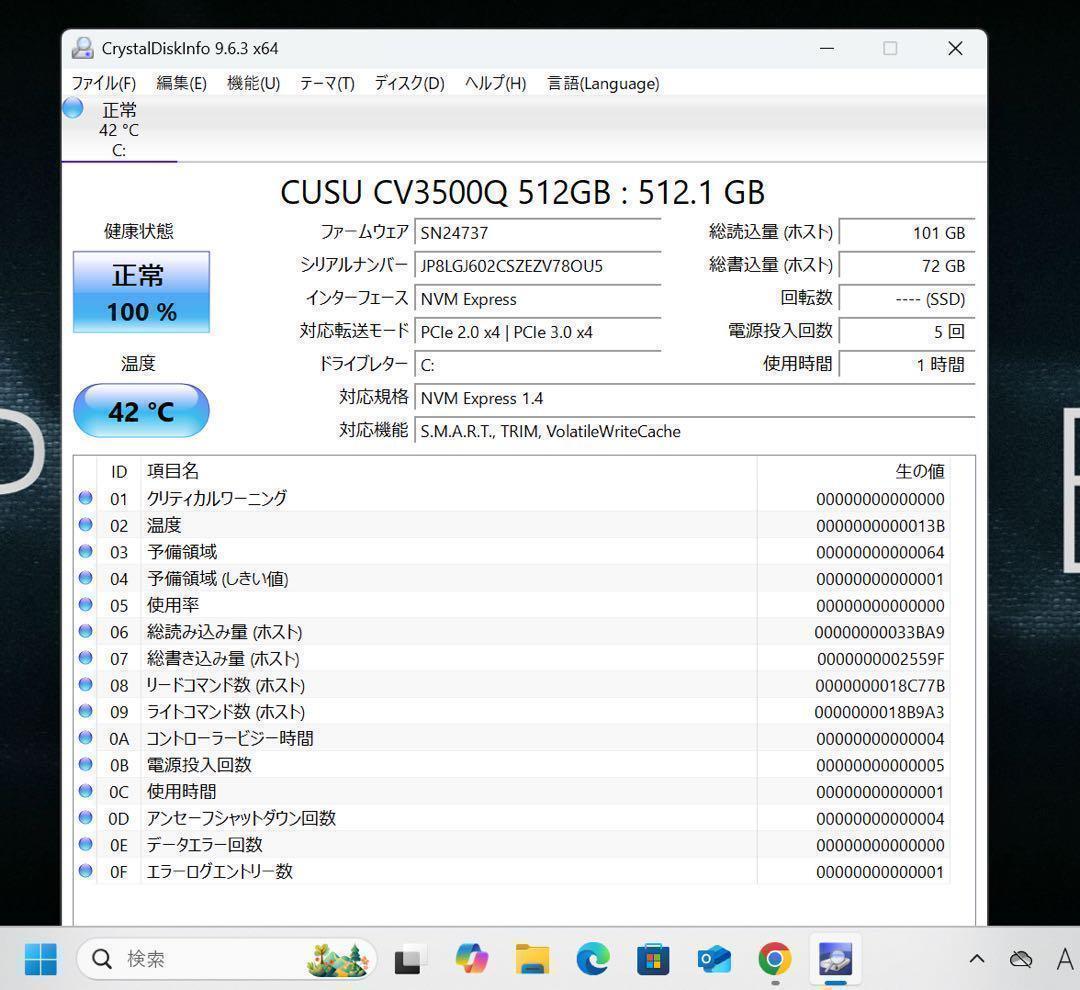The image size is (1080, 990).
Task: Click the status dot for ID 0D アンセーフシャットダウン回数
Action: pyautogui.click(x=85, y=817)
